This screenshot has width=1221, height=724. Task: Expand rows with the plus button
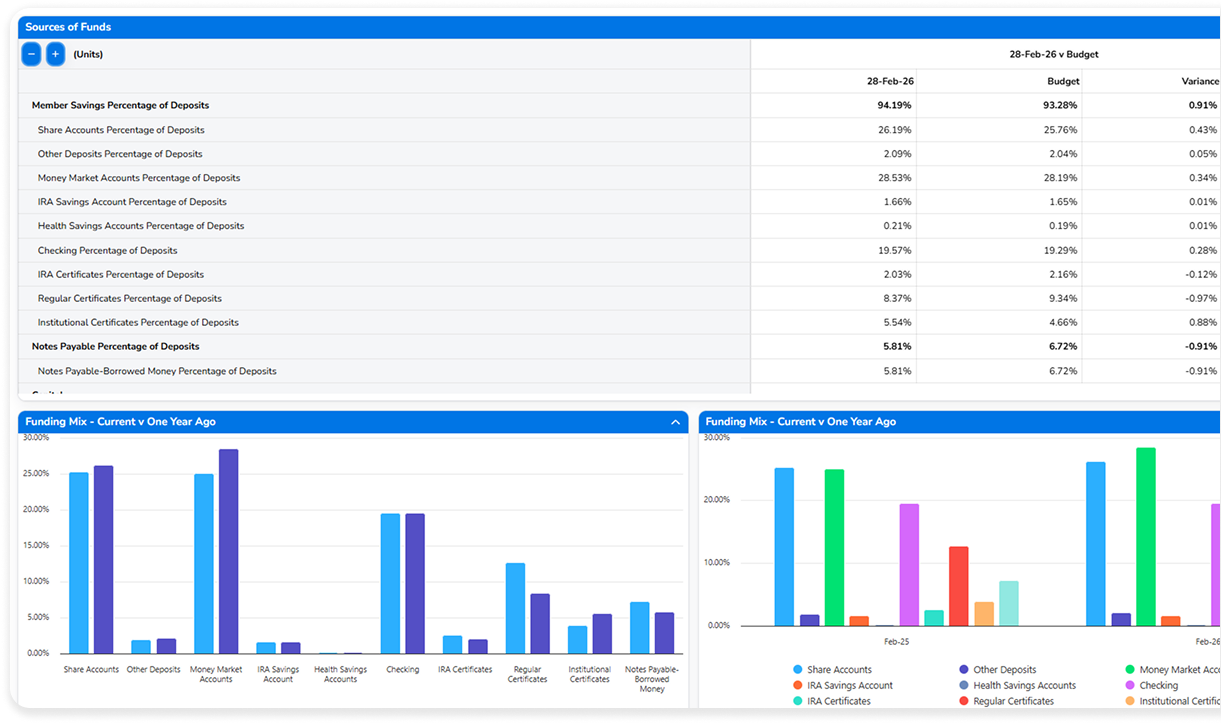click(56, 54)
